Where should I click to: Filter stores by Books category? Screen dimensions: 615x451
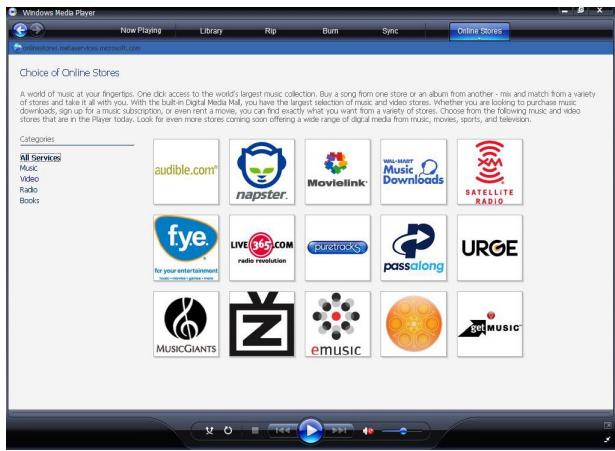point(29,200)
